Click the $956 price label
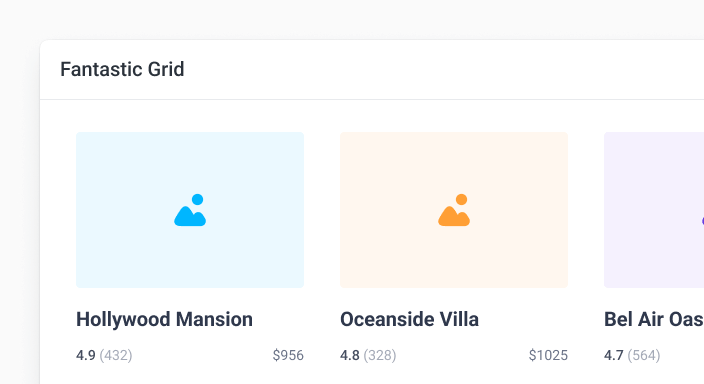This screenshot has width=704, height=384. 288,355
